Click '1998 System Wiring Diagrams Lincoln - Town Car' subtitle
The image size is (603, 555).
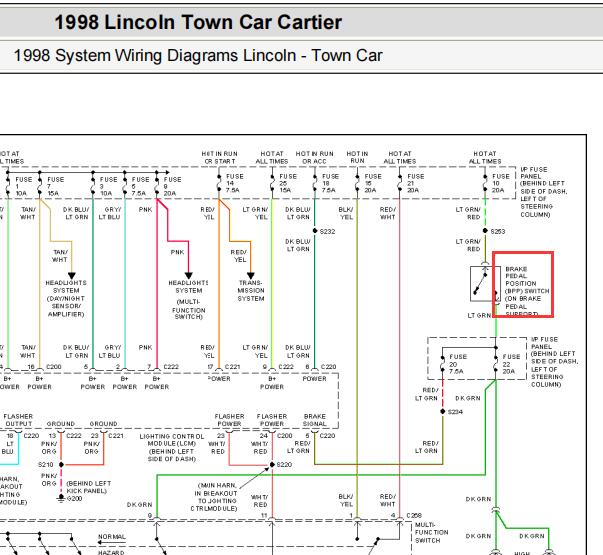point(198,55)
